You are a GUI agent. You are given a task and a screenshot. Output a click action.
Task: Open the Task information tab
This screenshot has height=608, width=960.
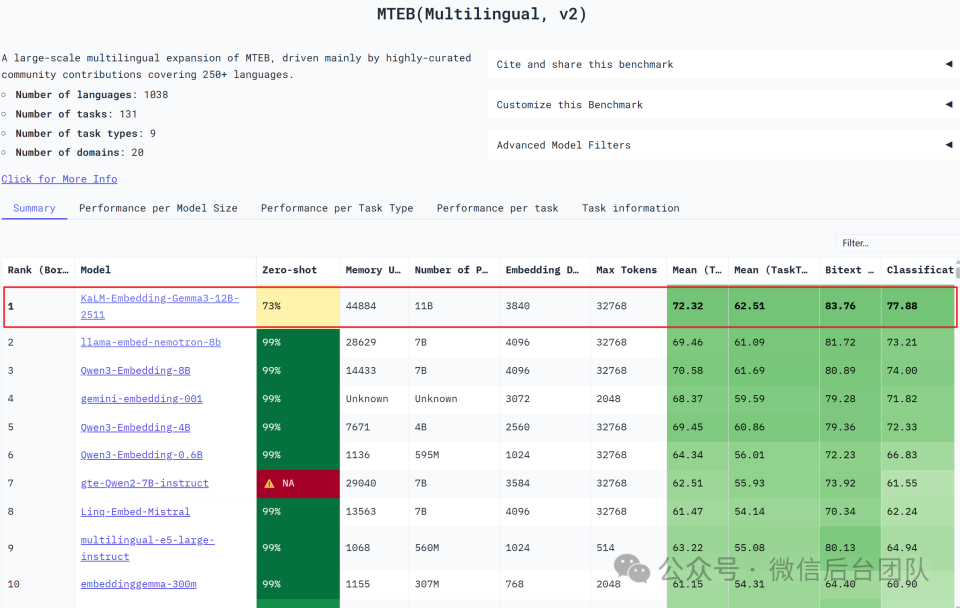631,208
